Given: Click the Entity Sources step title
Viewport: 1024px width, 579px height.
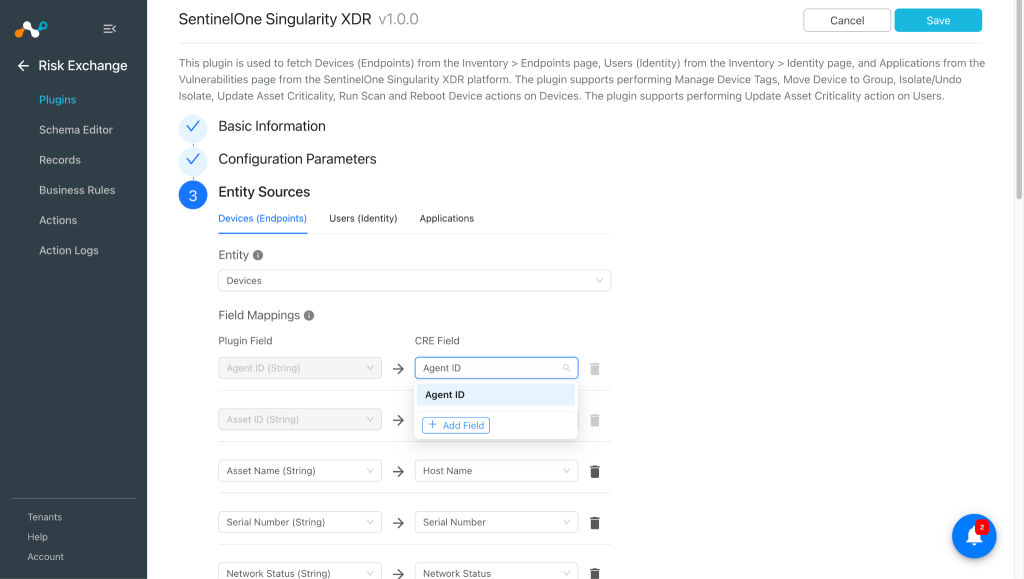Looking at the screenshot, I should 264,192.
